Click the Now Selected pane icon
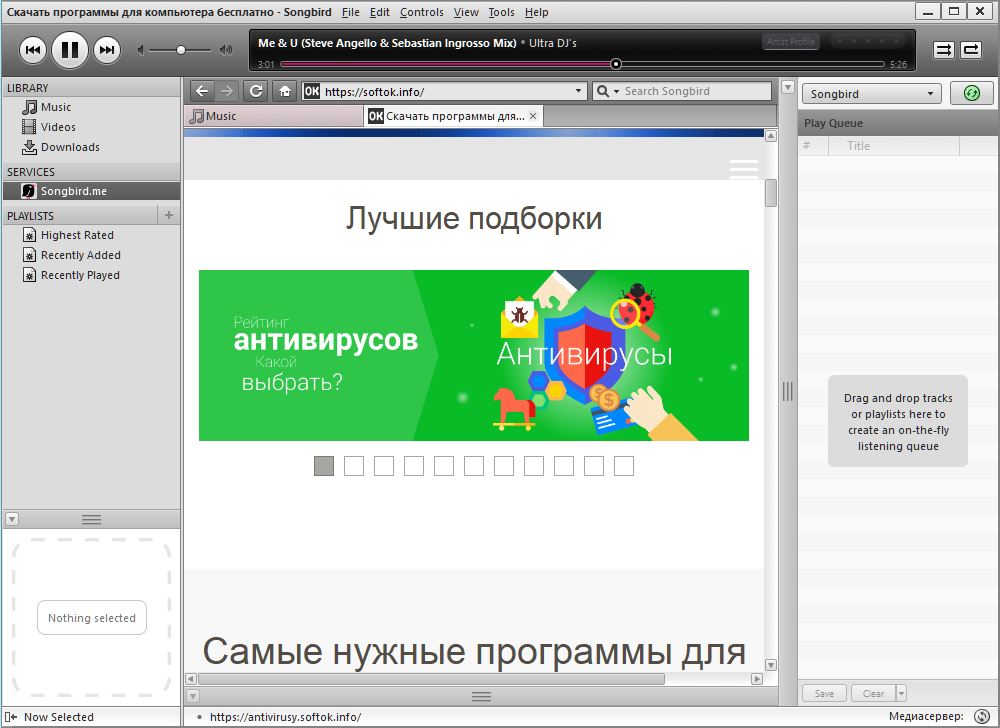 11,717
